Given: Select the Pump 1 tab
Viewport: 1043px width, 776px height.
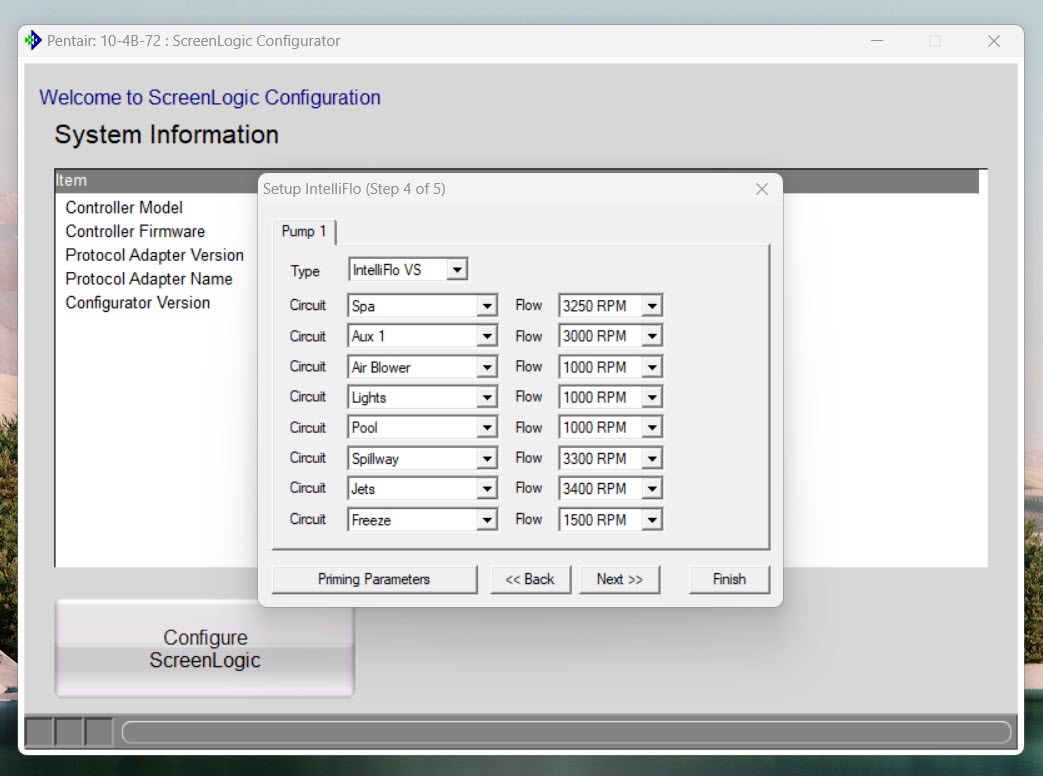Looking at the screenshot, I should (x=304, y=231).
